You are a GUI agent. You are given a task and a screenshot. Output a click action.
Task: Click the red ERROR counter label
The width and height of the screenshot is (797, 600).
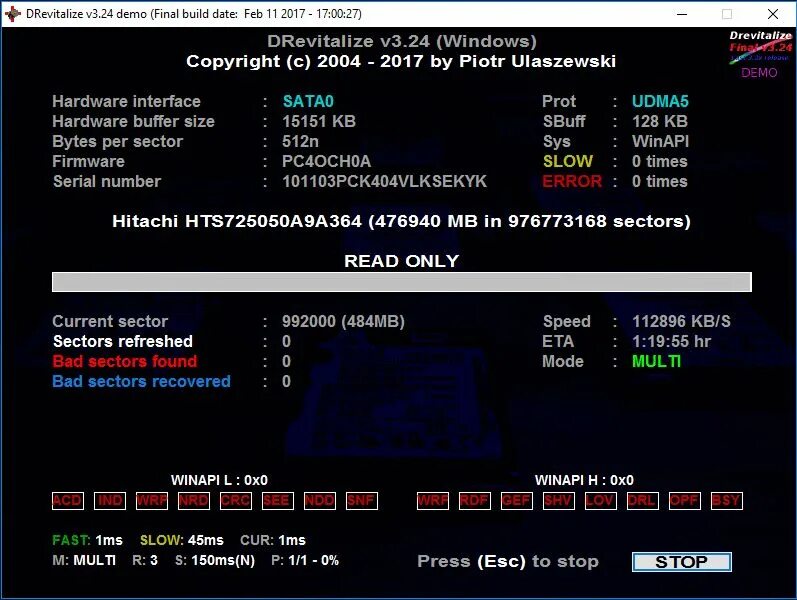572,182
